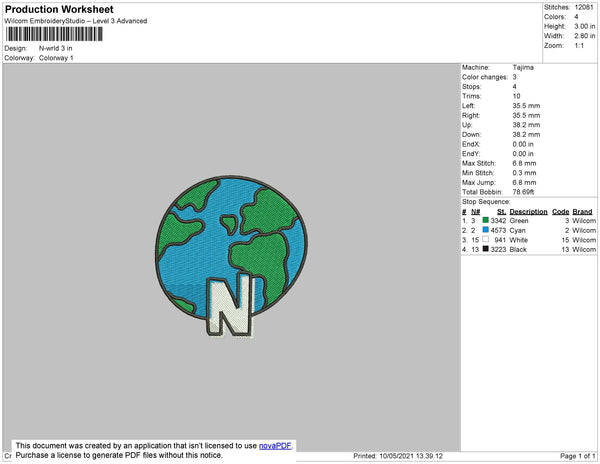Viewport: 600px width, 464px height.
Task: Select the green color swatch in stop sequence
Action: (486, 220)
